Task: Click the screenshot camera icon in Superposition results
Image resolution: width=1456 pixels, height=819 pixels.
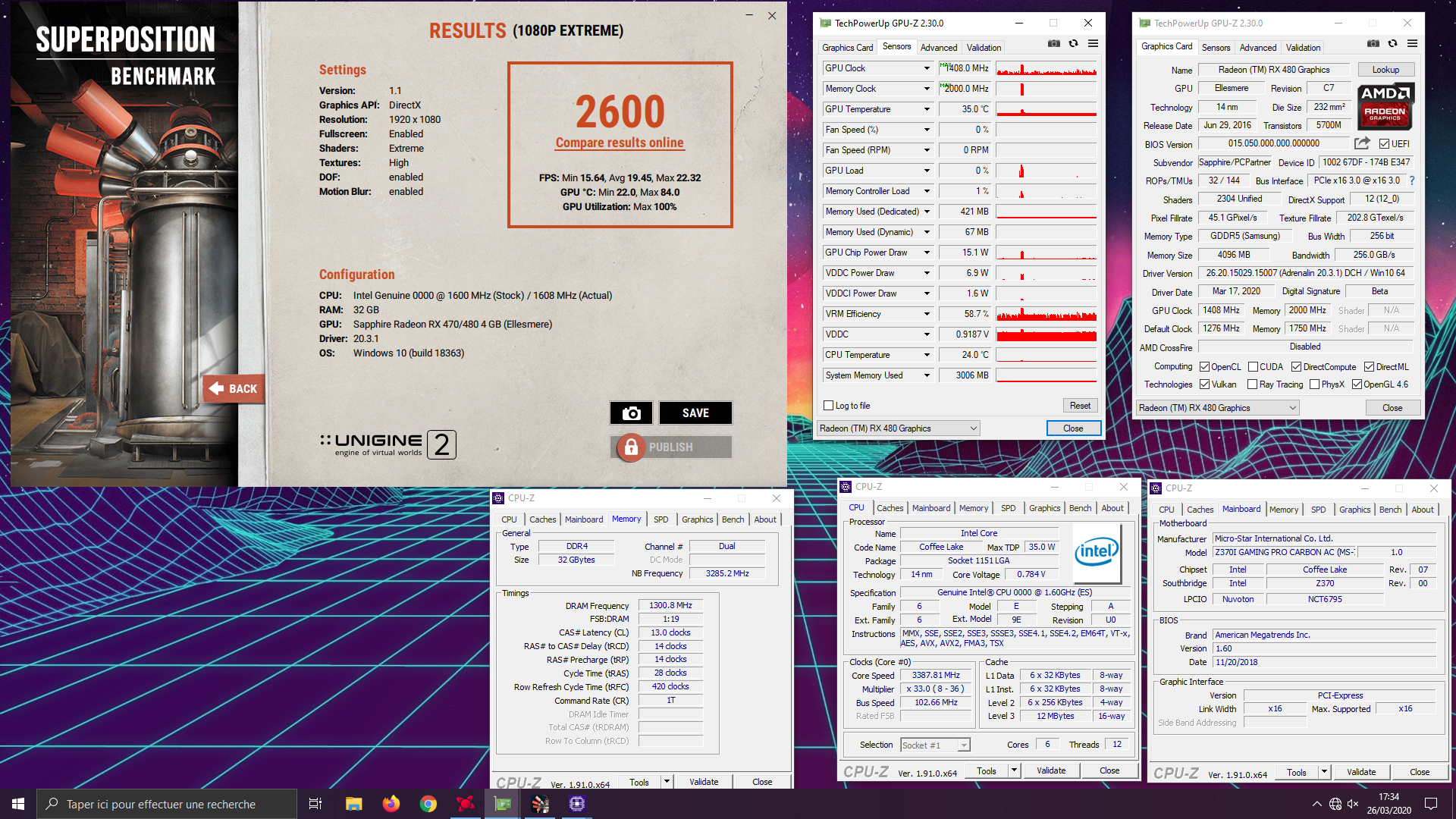Action: click(631, 413)
